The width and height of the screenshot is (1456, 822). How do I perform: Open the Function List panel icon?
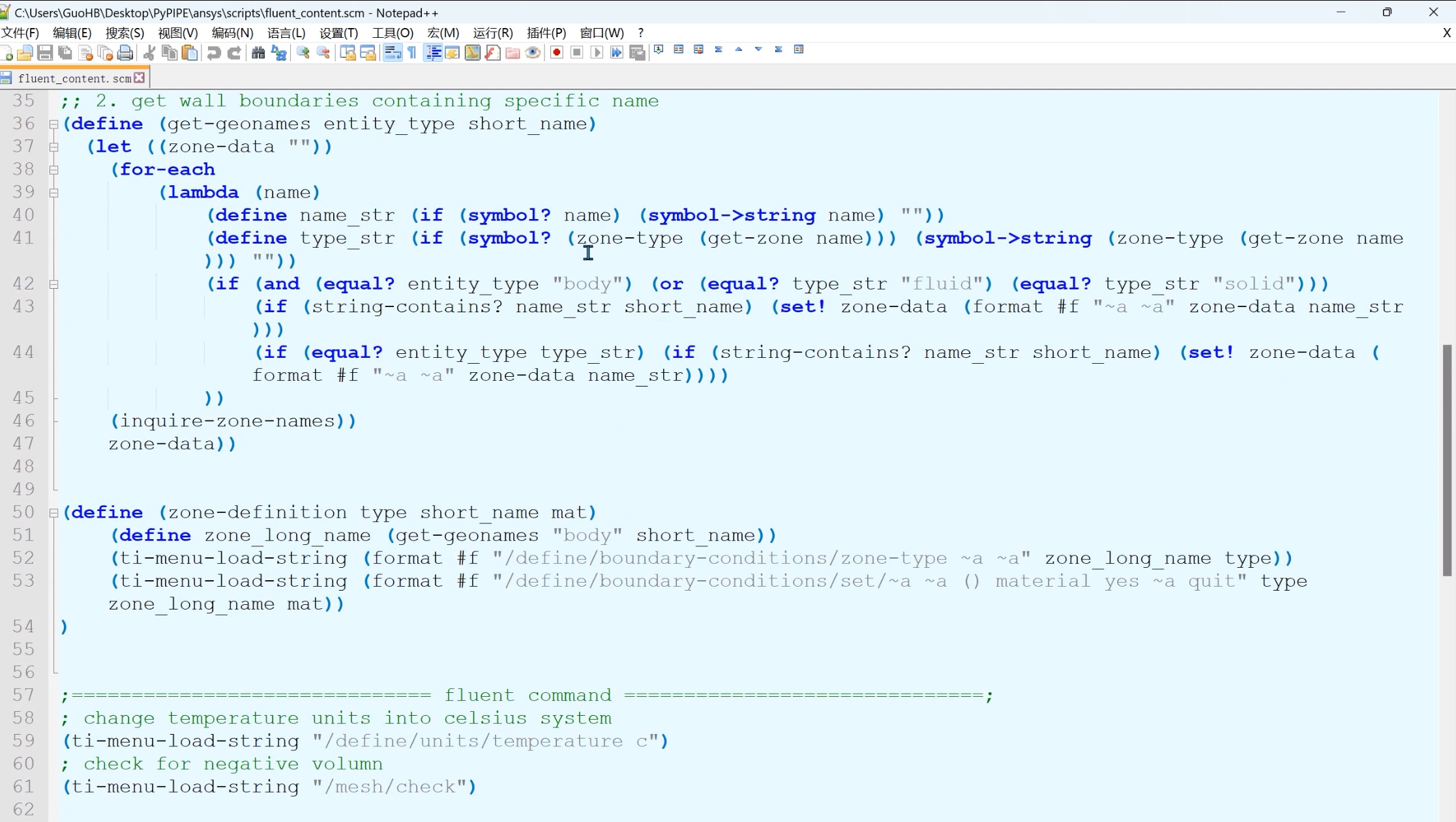493,53
